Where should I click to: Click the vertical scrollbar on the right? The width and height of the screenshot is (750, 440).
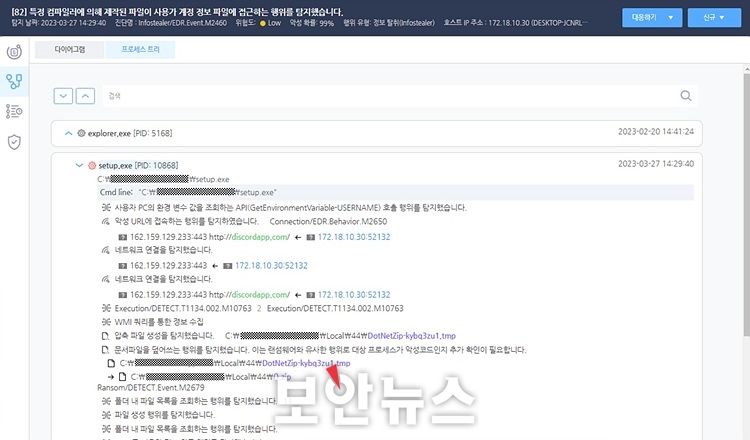click(747, 201)
